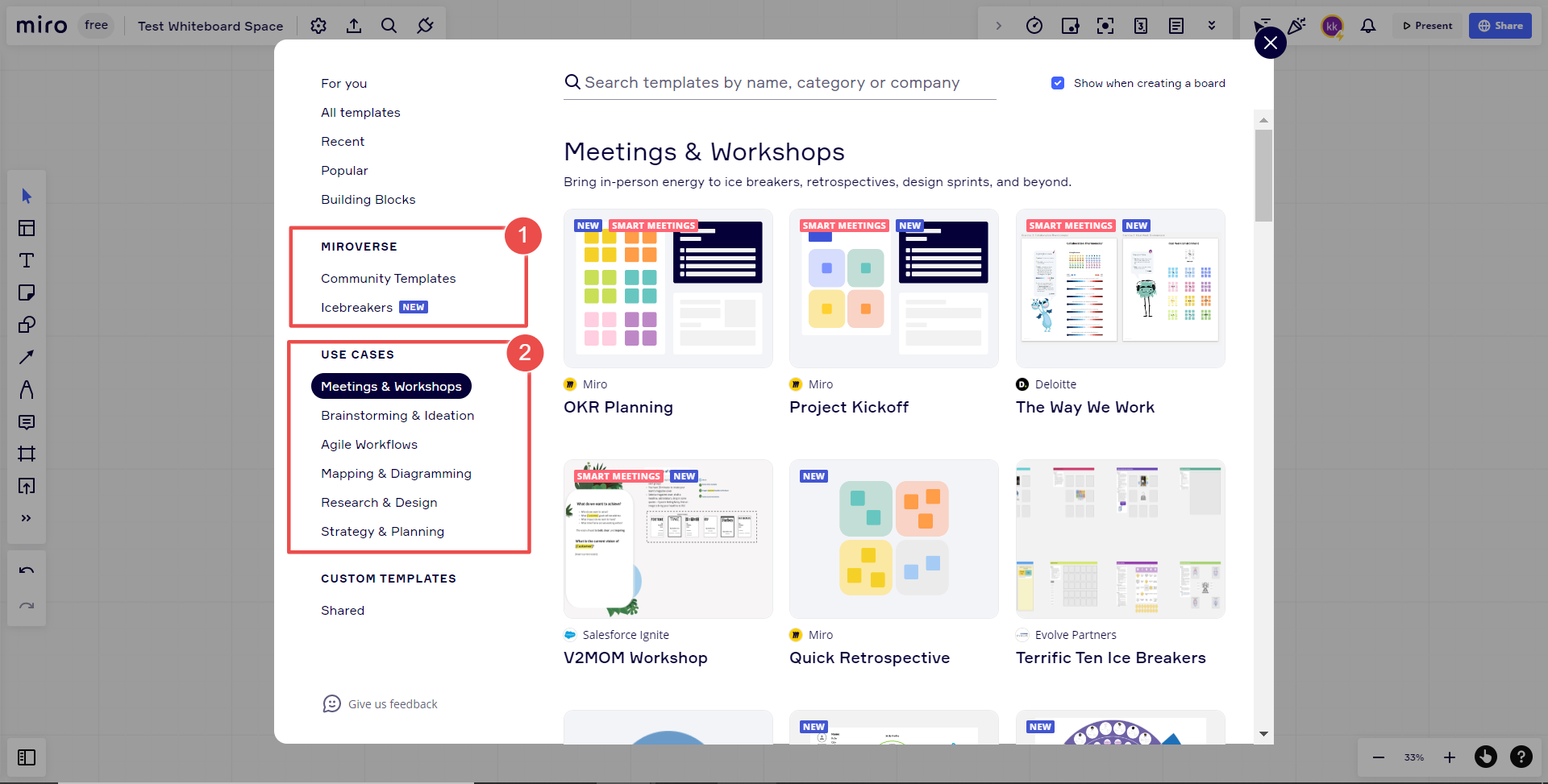
Task: Select Brainstorming & Ideation category
Action: (x=397, y=415)
